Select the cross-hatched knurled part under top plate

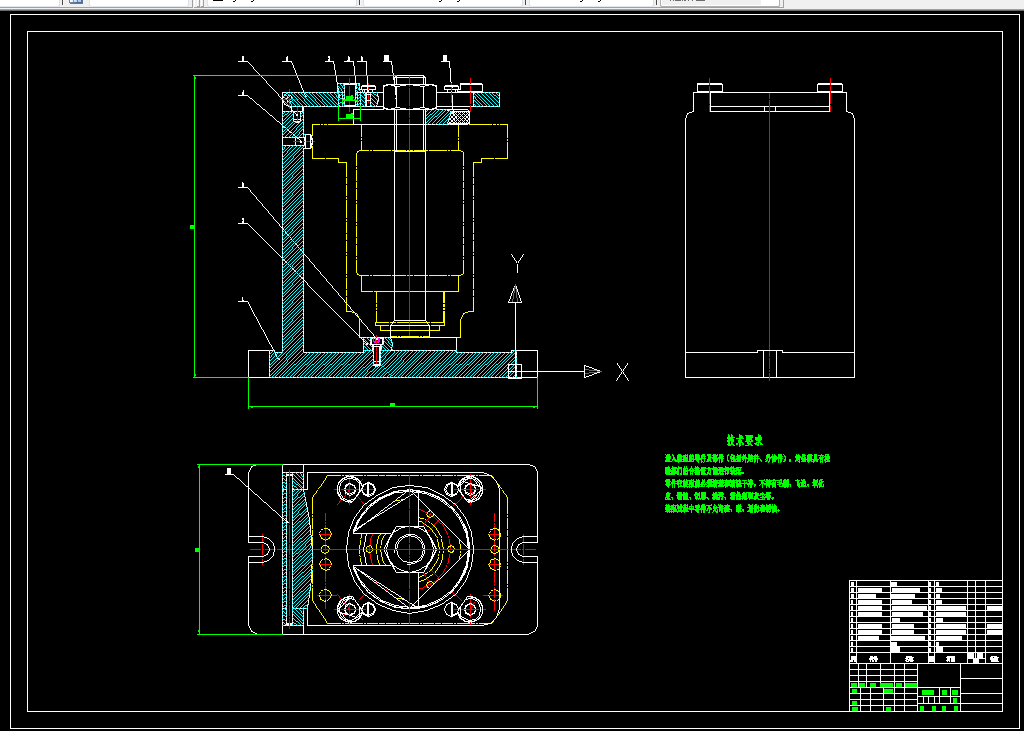pos(460,117)
